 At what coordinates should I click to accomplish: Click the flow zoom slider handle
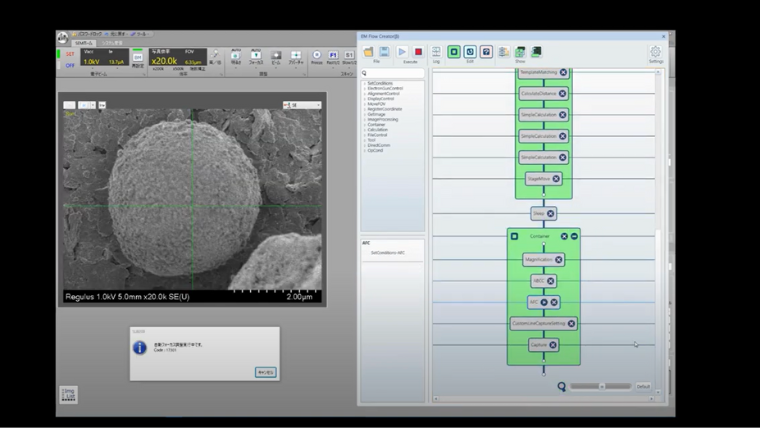(602, 387)
